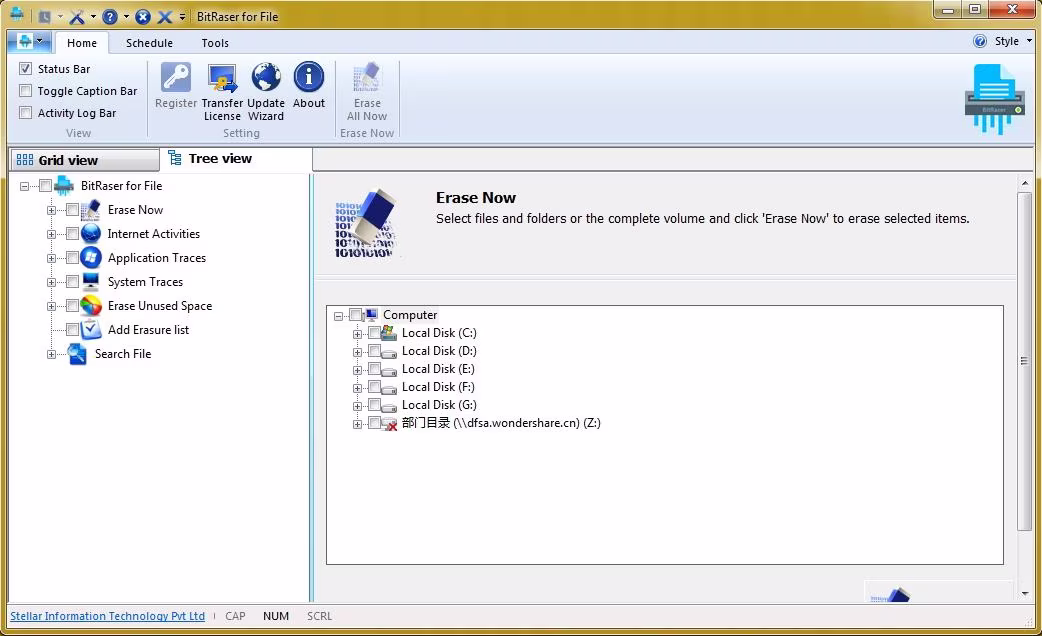Click the Register key icon
The width and height of the screenshot is (1042, 636).
point(176,78)
